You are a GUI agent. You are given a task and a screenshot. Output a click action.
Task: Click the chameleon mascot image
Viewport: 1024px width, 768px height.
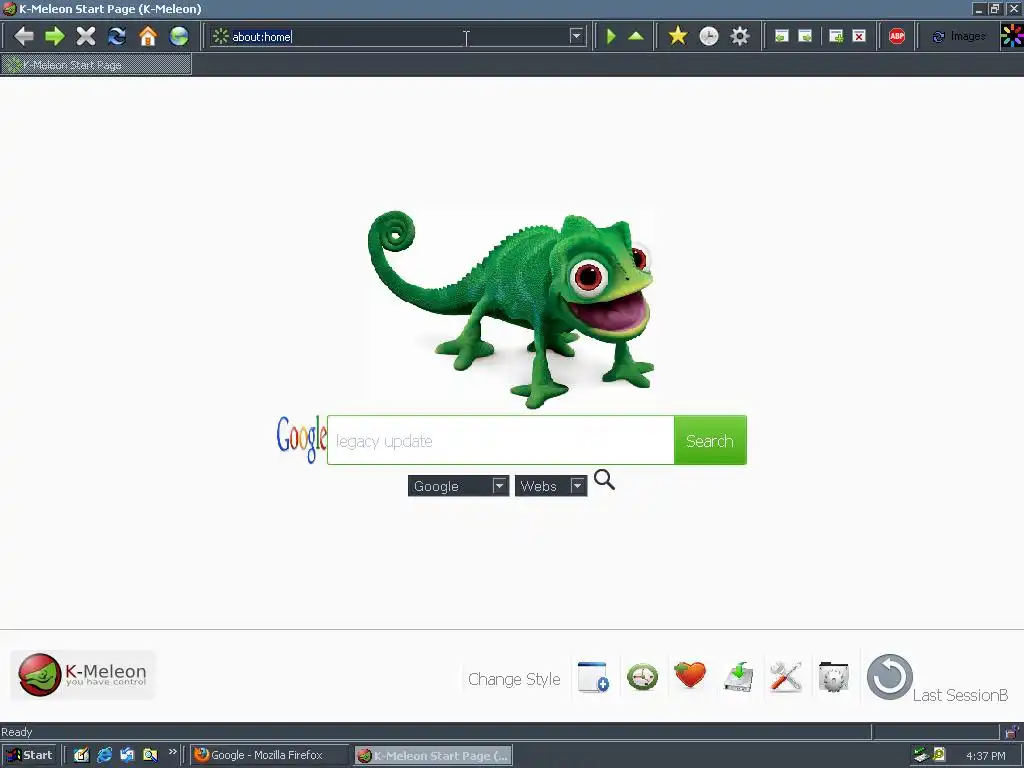click(x=511, y=309)
